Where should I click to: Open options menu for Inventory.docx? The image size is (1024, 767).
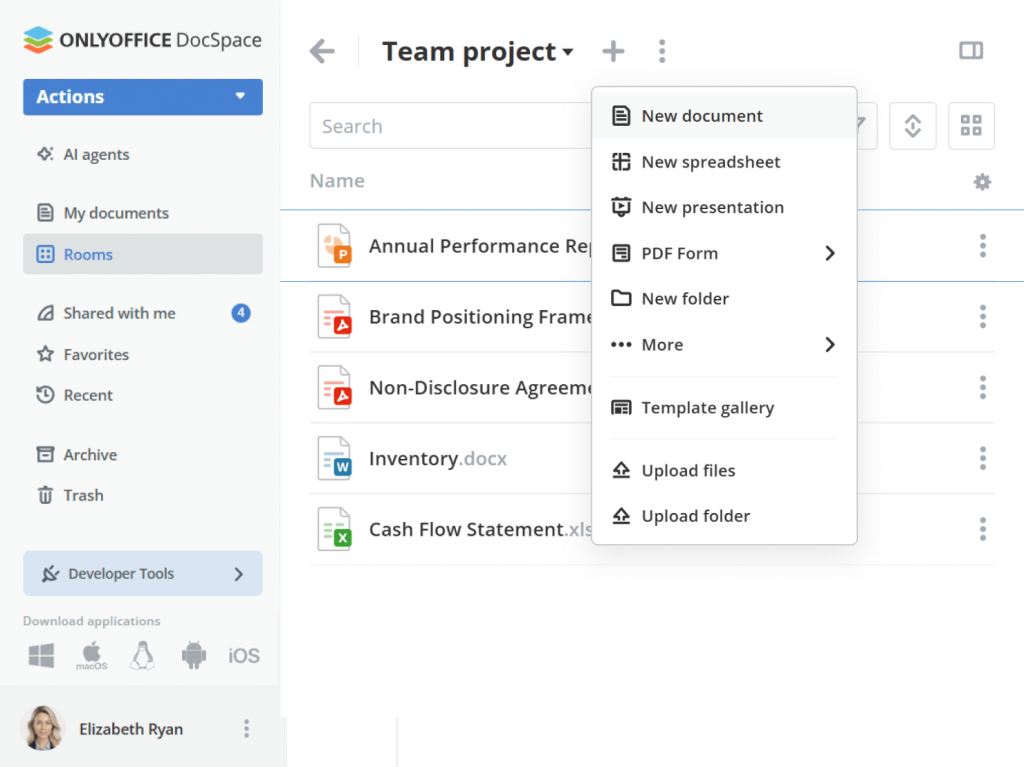(x=982, y=459)
